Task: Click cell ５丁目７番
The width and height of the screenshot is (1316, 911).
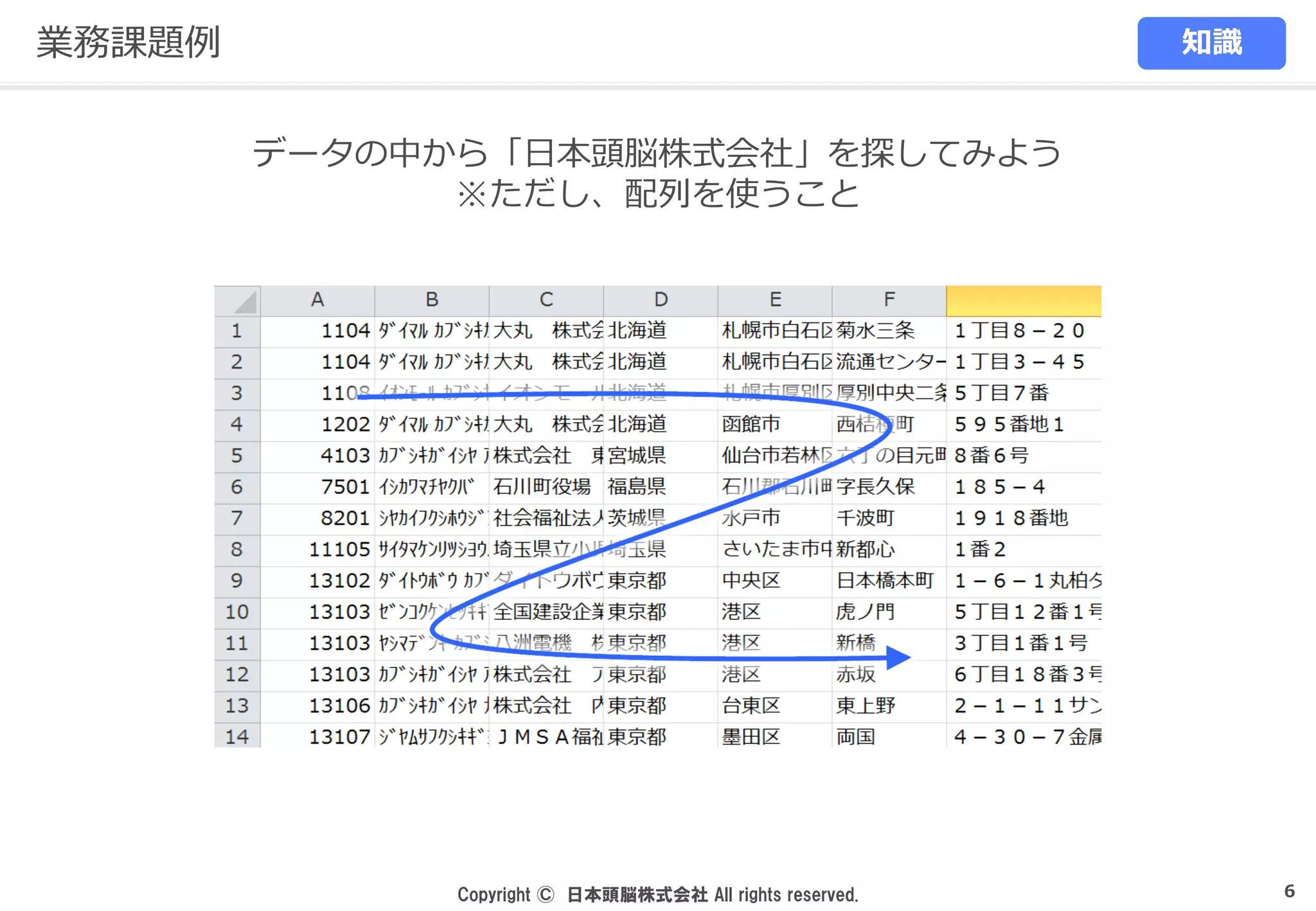Action: [1024, 394]
